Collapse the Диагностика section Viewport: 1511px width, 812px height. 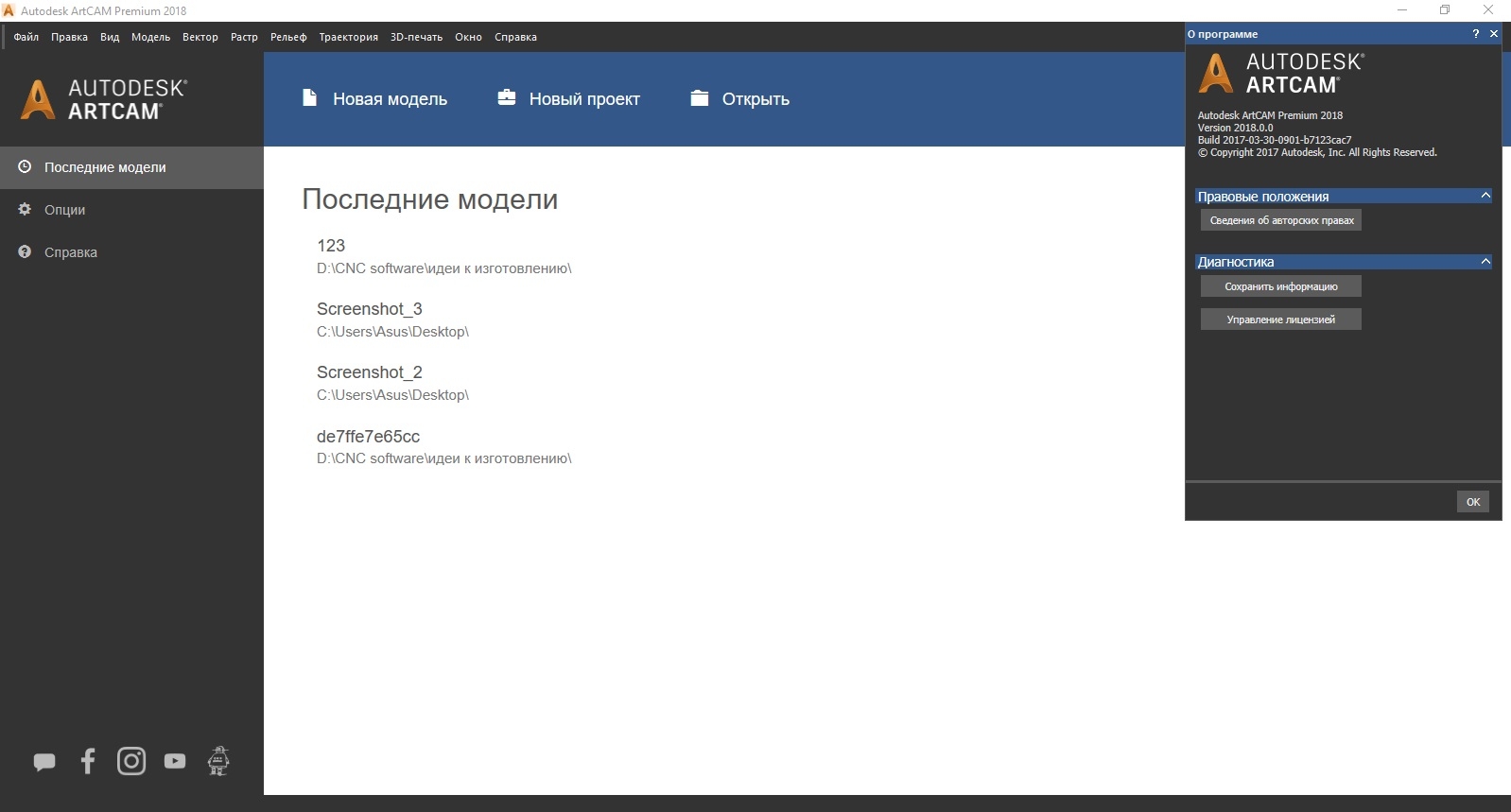(1485, 261)
